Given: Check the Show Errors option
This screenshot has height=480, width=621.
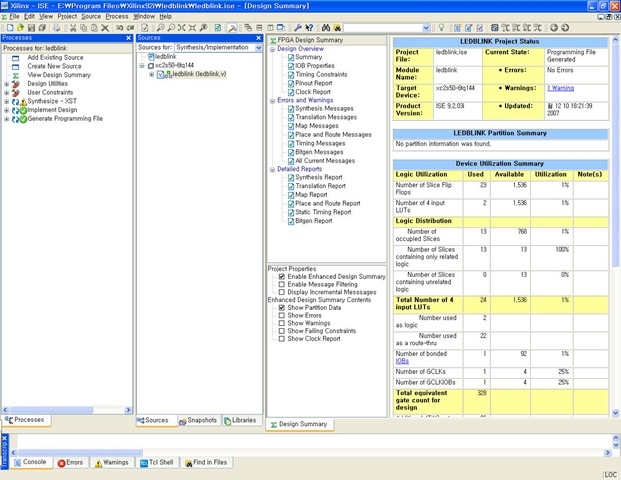Looking at the screenshot, I should [x=282, y=315].
